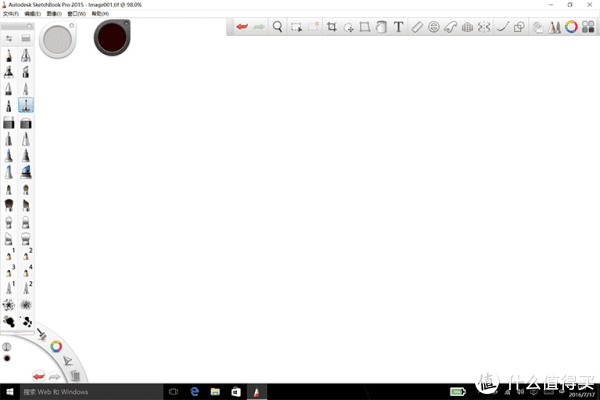Click the Windows Start button
Image resolution: width=600 pixels, height=400 pixels.
coord(9,391)
